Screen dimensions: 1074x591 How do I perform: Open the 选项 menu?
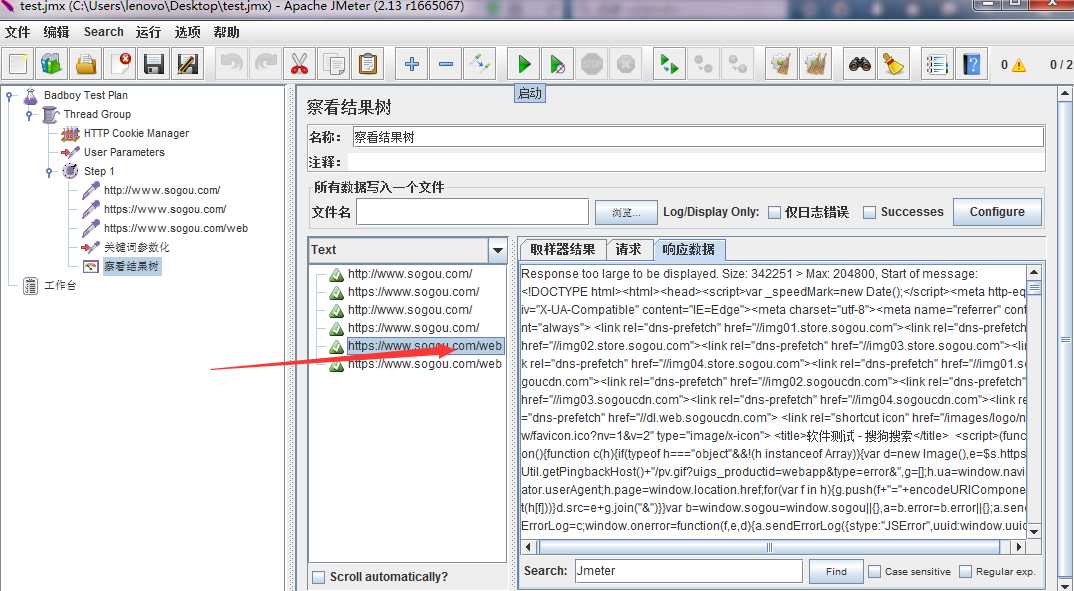pyautogui.click(x=188, y=32)
